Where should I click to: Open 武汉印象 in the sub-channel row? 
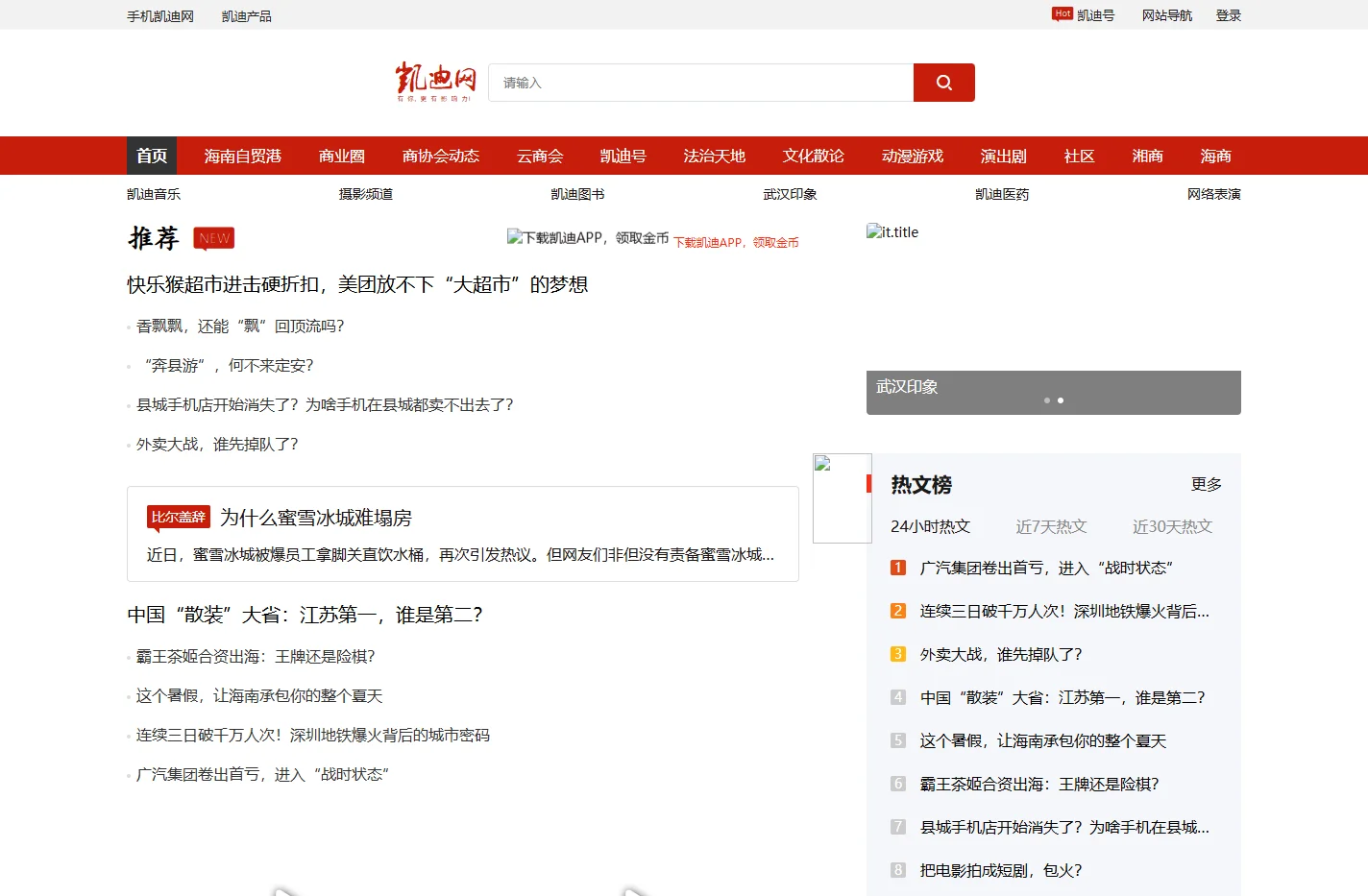[x=791, y=194]
